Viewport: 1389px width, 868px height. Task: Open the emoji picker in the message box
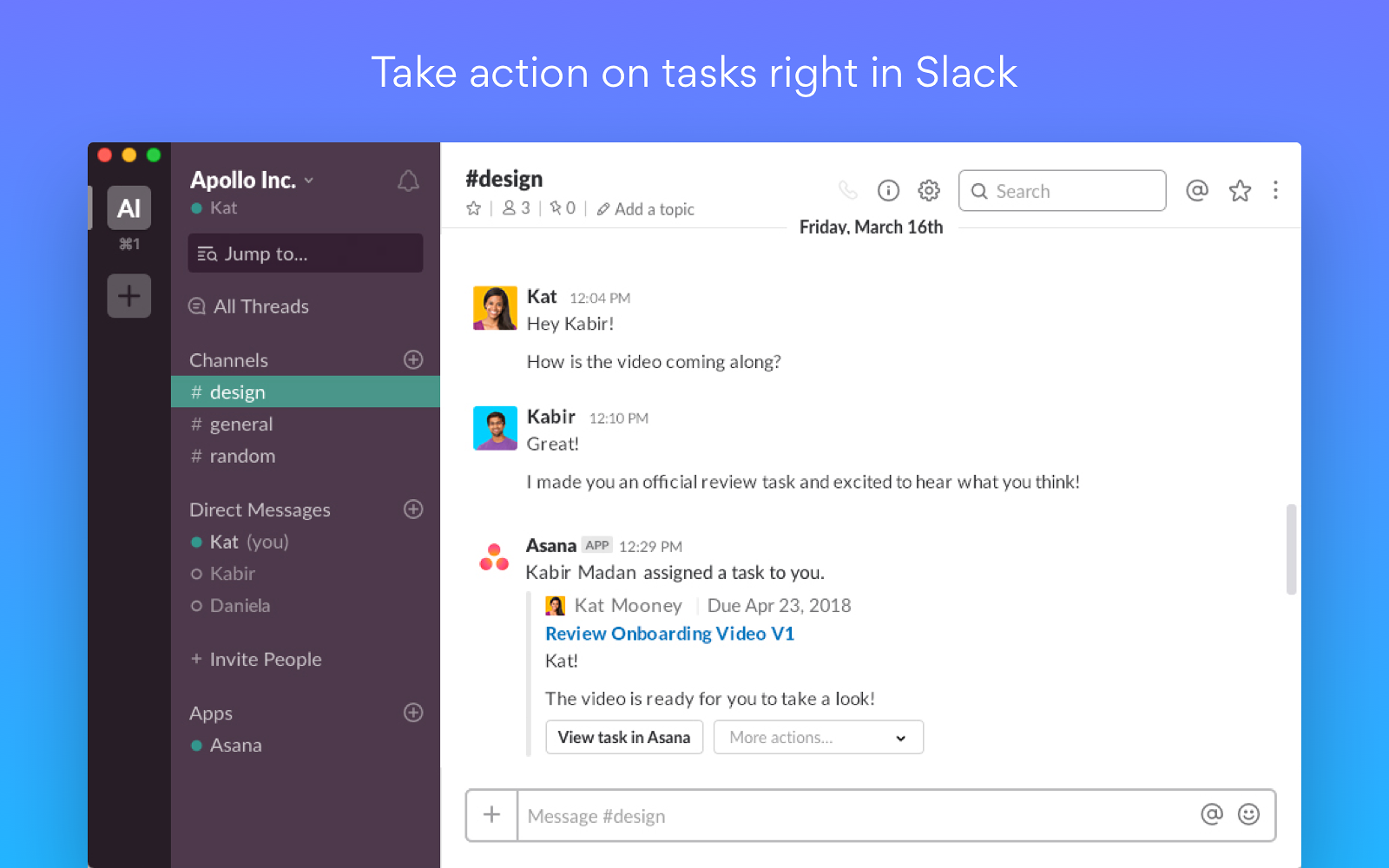[x=1247, y=815]
